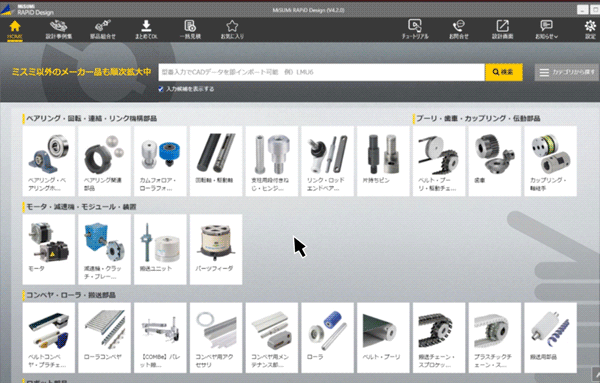Click the yellow 検索 search button

click(504, 72)
